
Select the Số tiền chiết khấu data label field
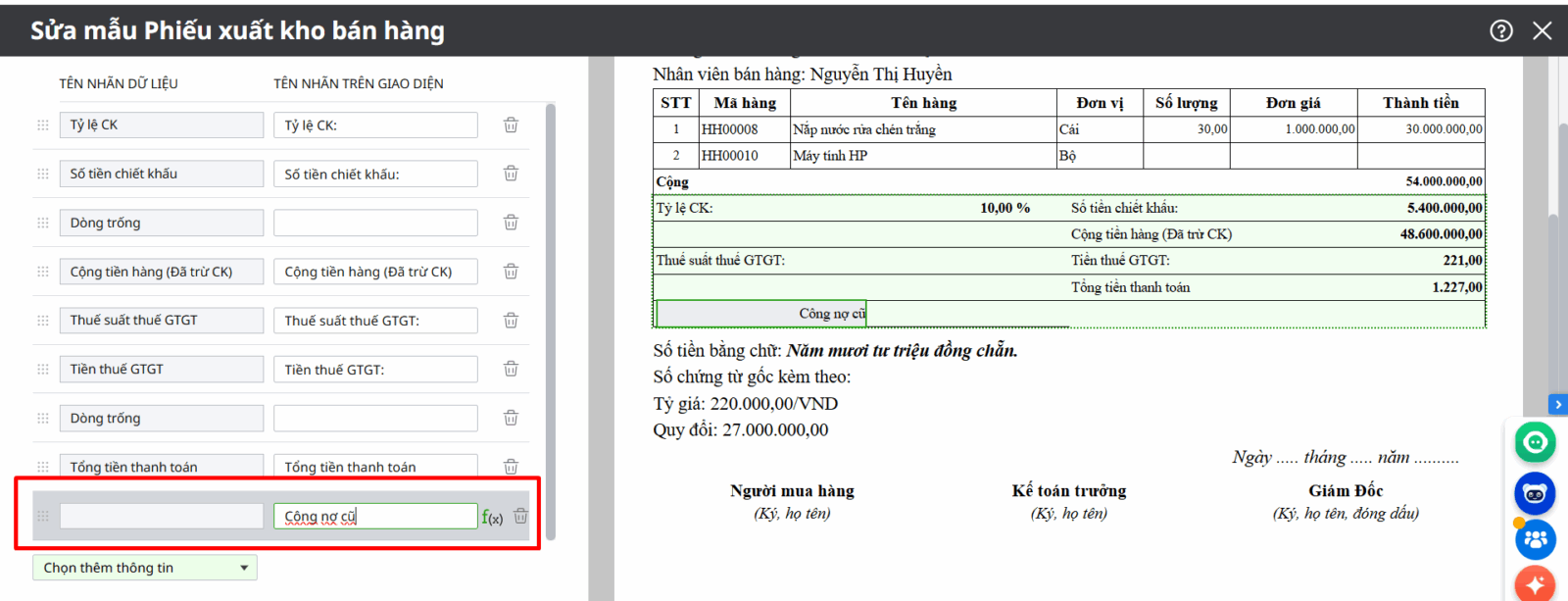coord(162,174)
